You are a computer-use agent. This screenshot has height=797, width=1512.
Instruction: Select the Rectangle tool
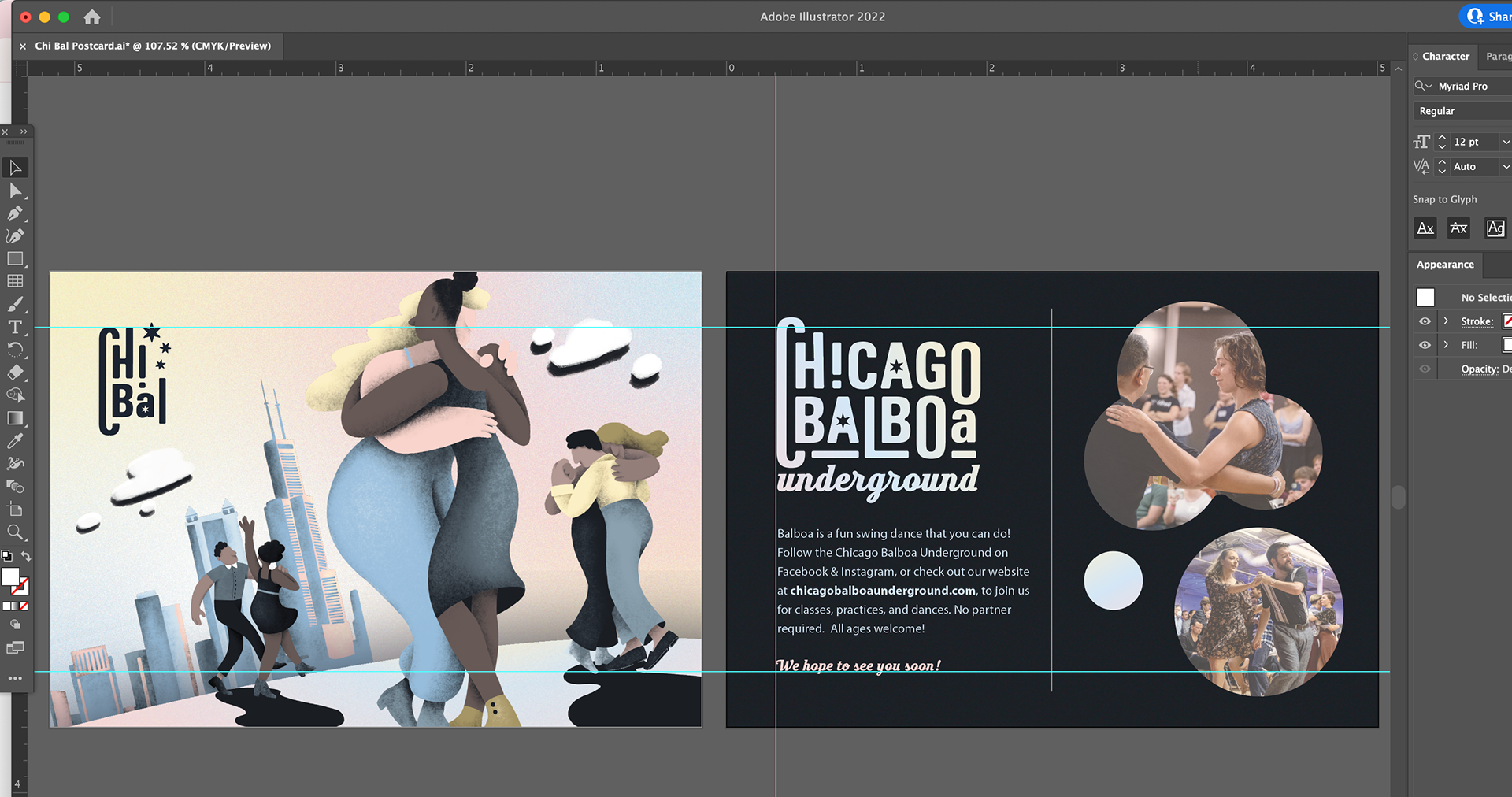pos(15,258)
